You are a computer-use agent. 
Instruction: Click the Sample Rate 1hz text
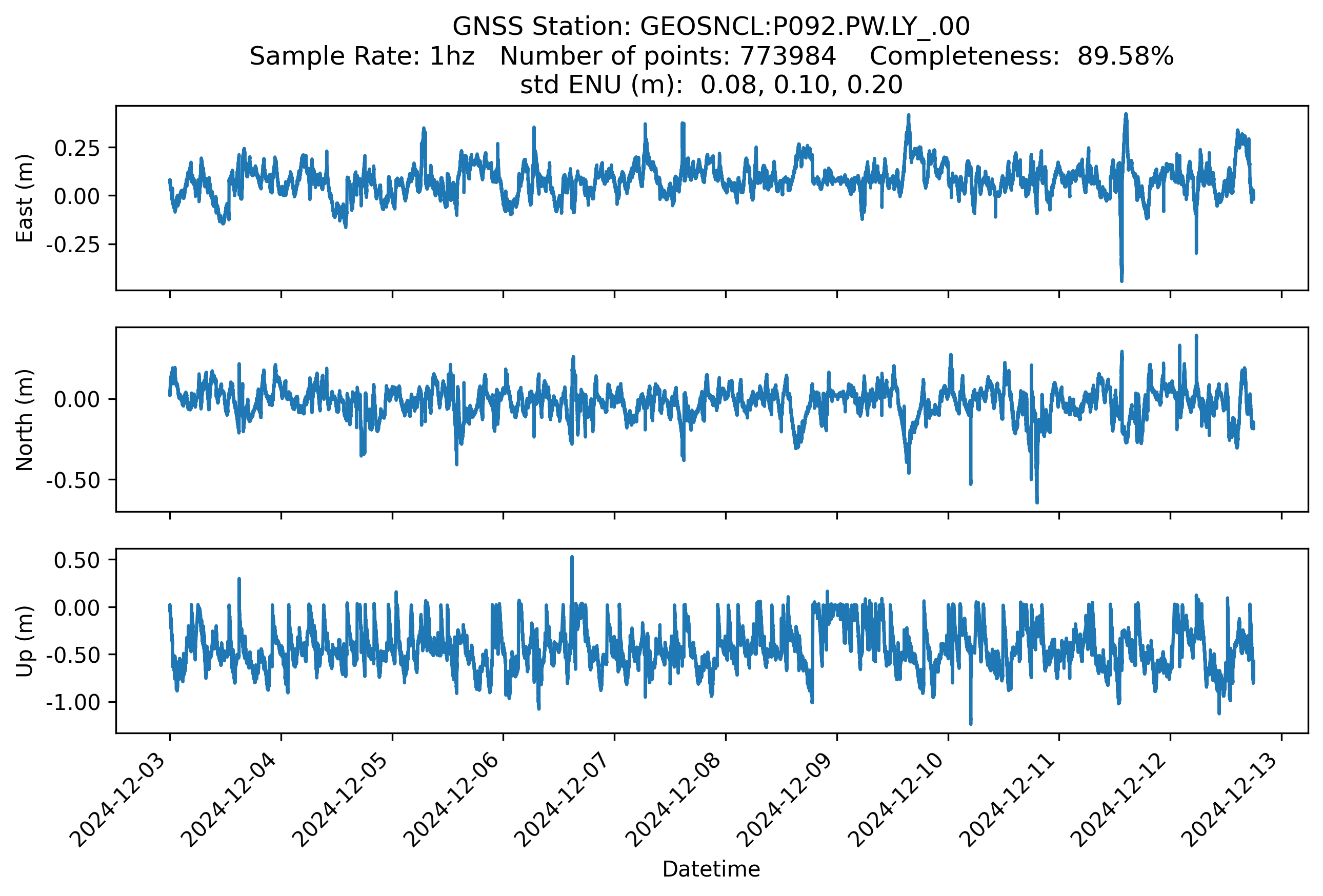(362, 56)
